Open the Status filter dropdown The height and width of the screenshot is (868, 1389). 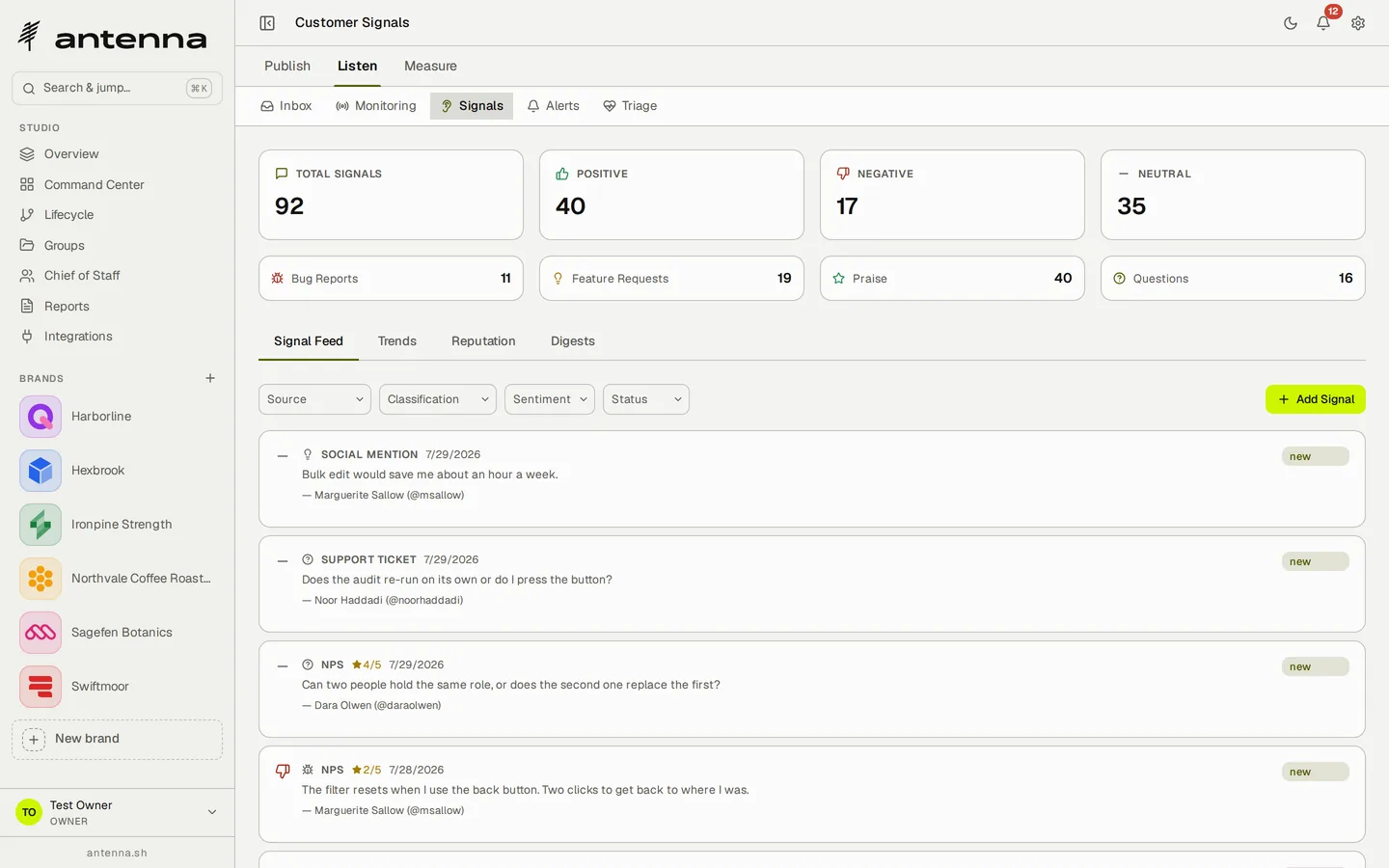[x=646, y=399]
